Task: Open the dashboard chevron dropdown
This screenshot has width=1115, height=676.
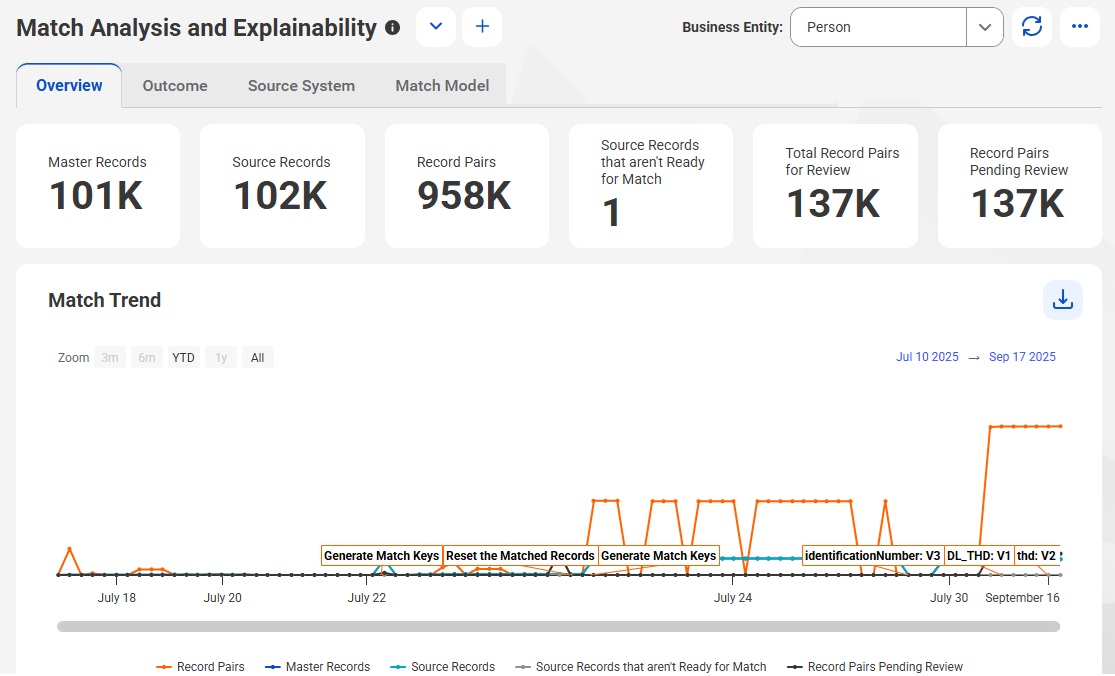Action: 436,27
